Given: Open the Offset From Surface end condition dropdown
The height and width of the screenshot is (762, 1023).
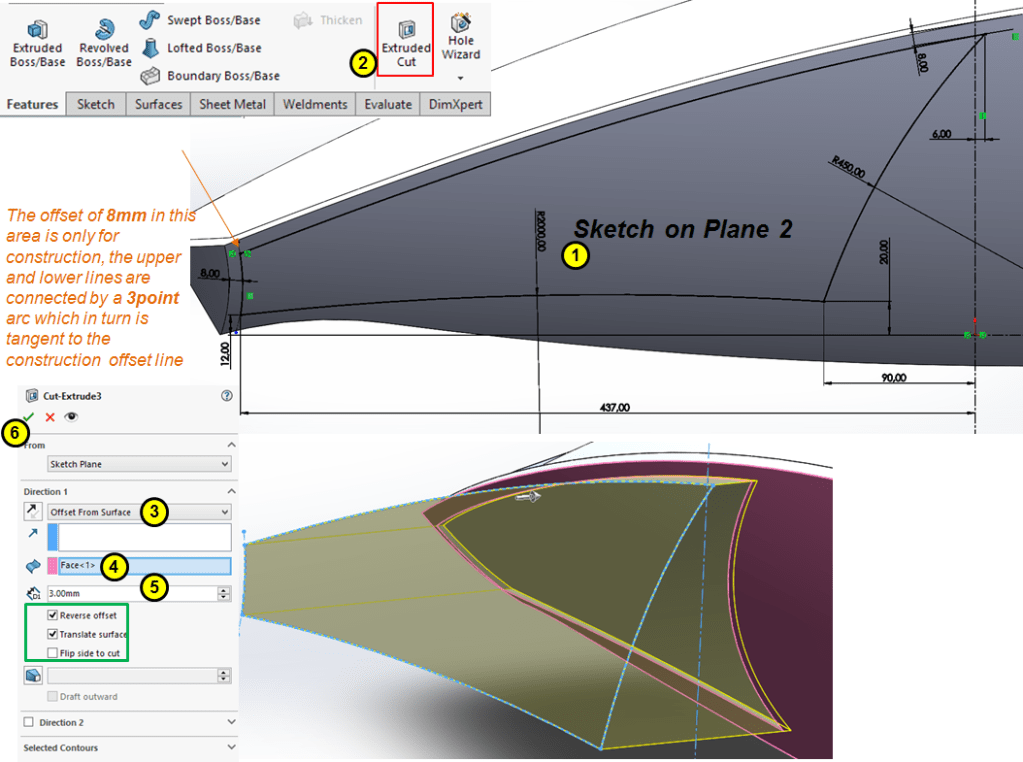Looking at the screenshot, I should [x=139, y=512].
